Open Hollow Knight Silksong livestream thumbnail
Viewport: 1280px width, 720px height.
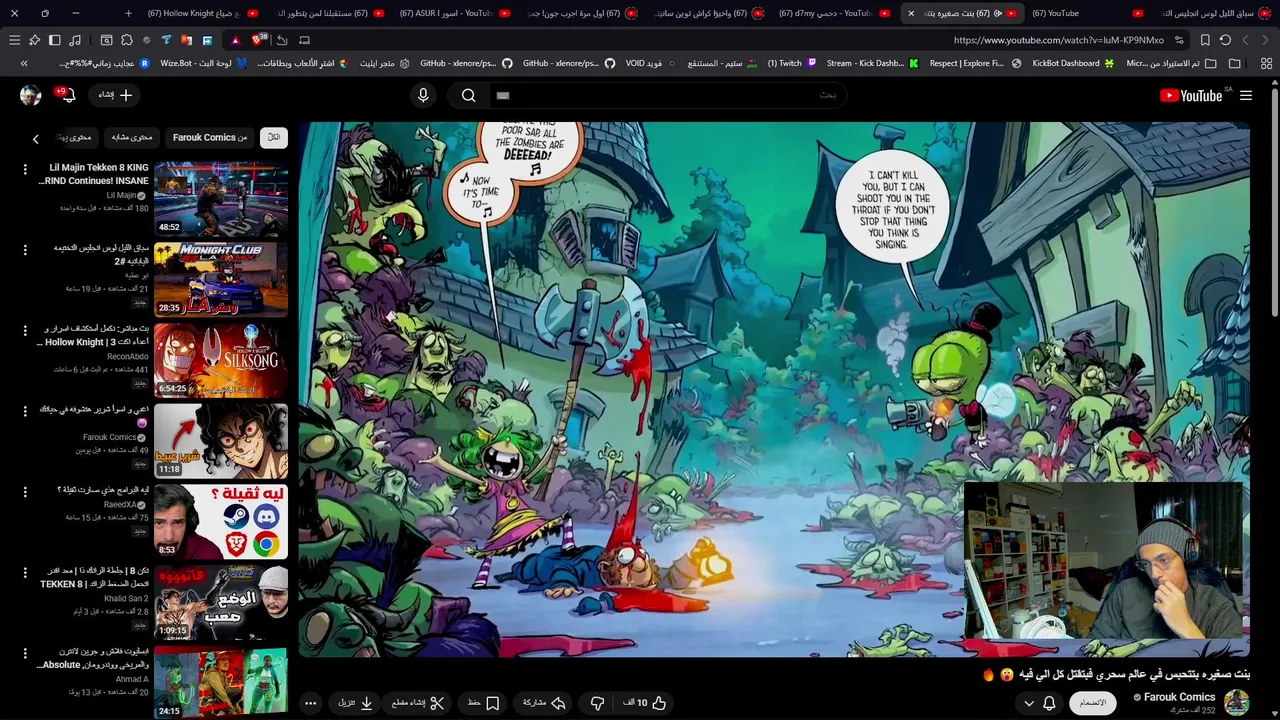(x=221, y=361)
